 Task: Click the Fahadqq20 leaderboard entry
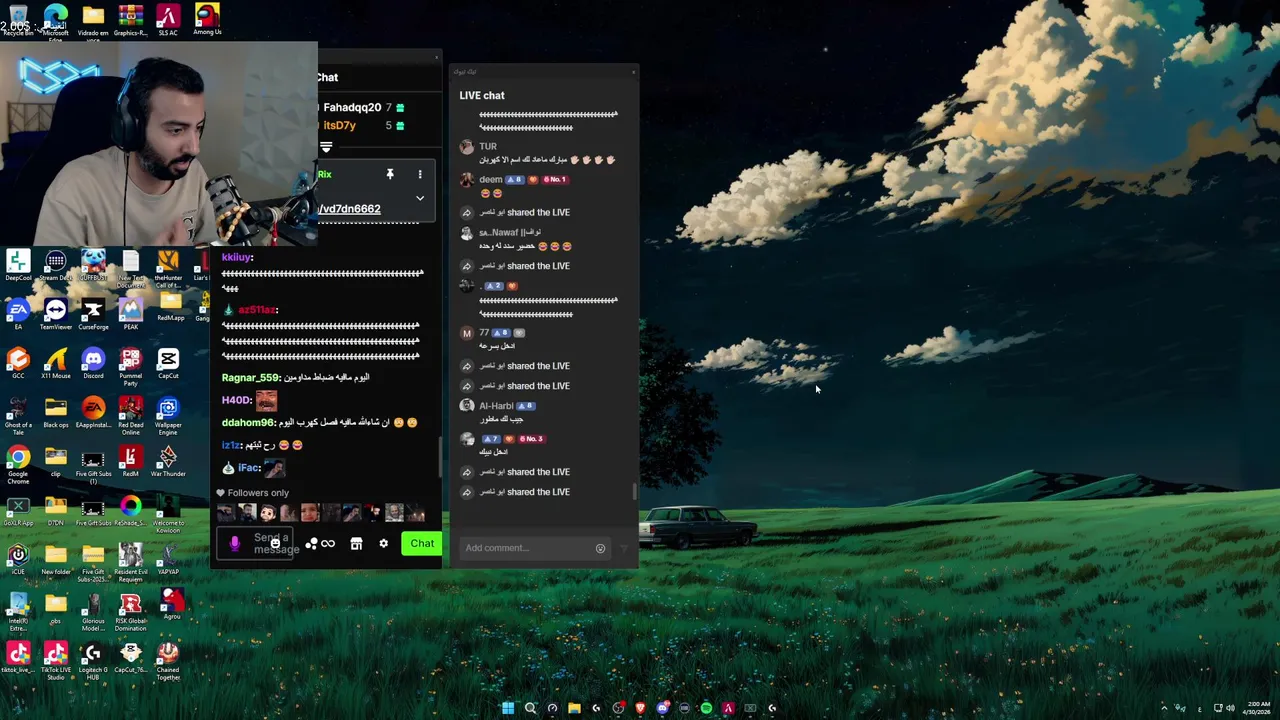(x=352, y=107)
